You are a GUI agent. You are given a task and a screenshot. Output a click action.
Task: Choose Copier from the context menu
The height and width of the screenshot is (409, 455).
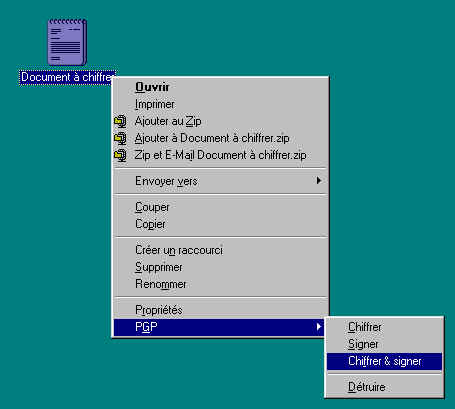(x=220, y=224)
